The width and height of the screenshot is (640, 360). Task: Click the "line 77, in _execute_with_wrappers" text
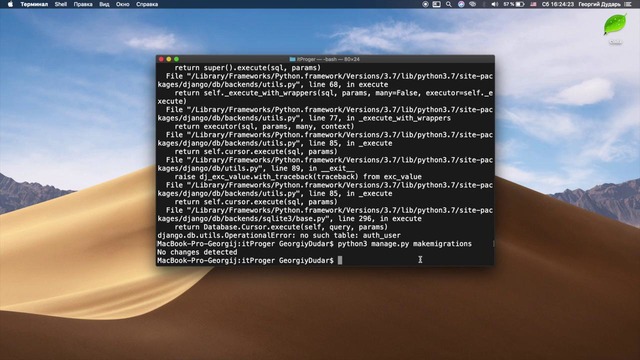click(380, 118)
